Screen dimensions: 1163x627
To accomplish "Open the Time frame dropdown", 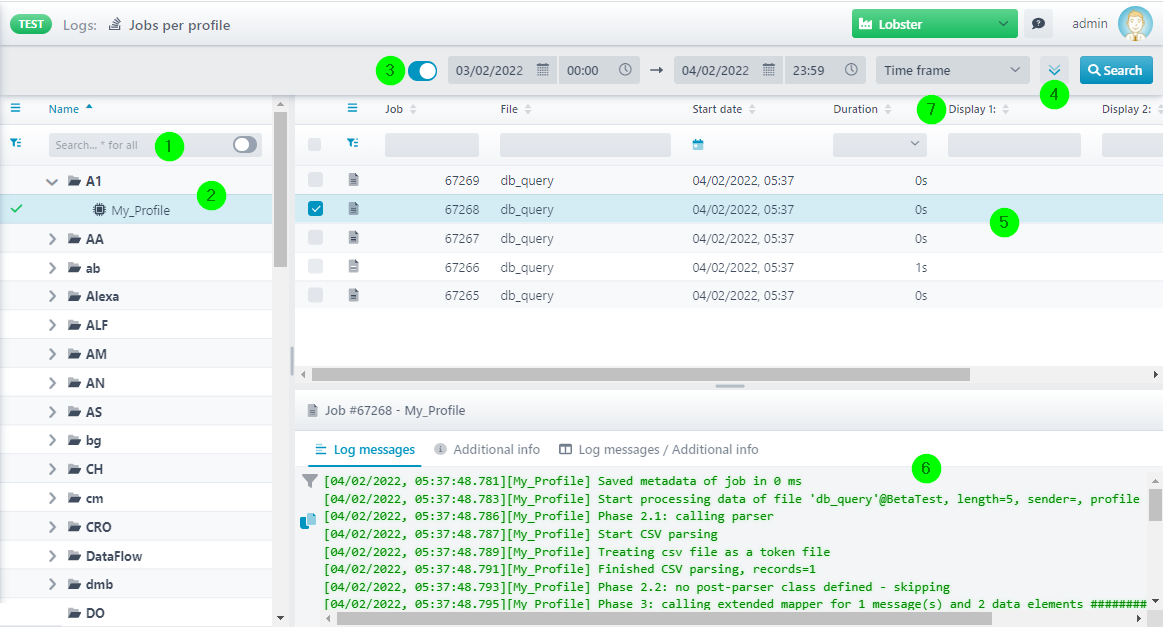I will point(952,70).
